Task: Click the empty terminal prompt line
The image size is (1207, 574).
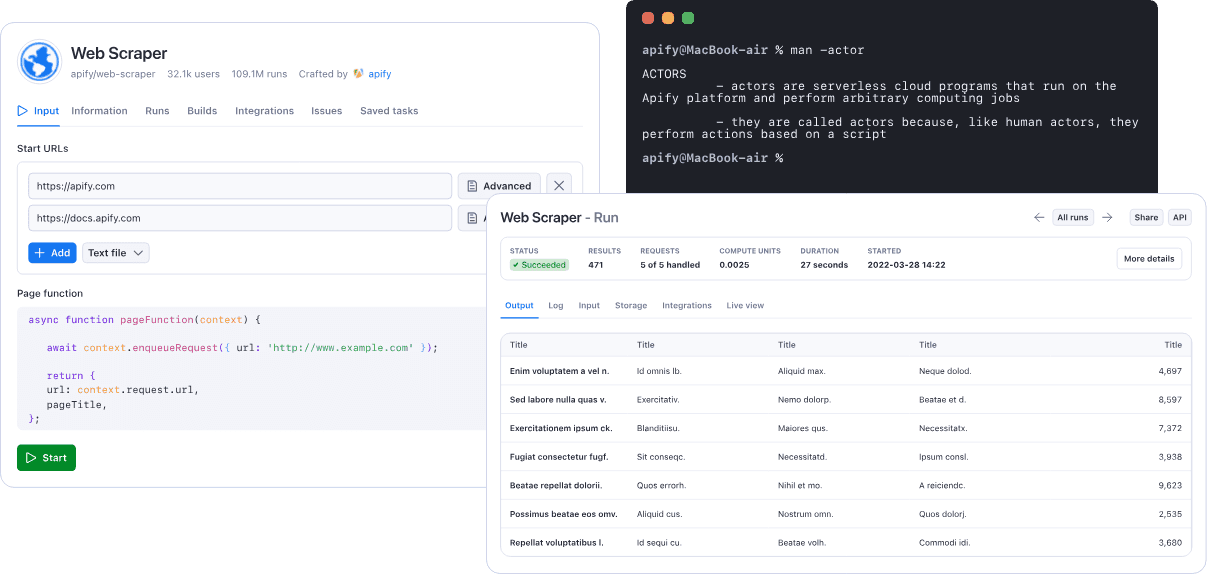Action: coord(712,158)
